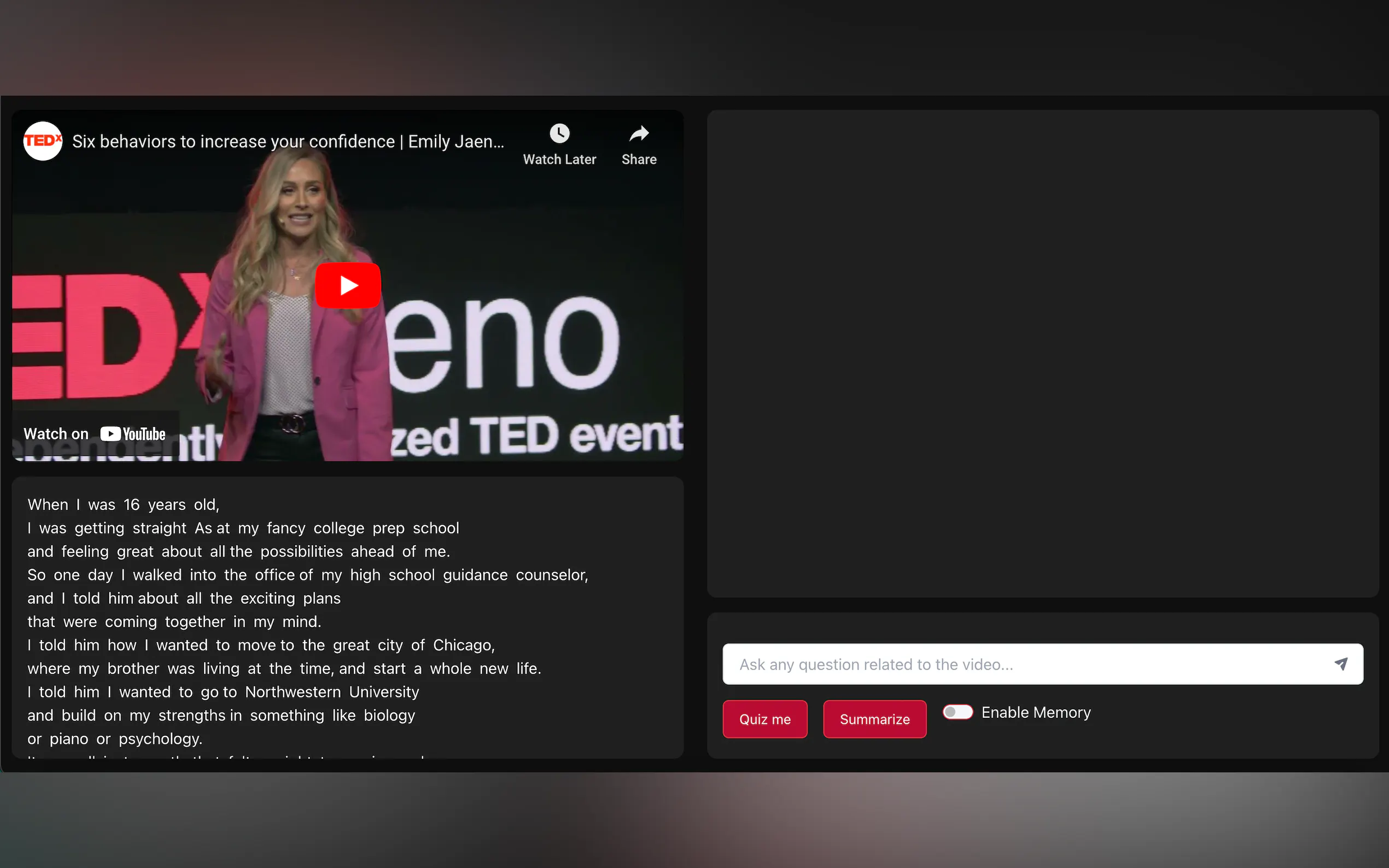Click the empty chat response panel
Screen dimensions: 1389x868
[x=1042, y=353]
